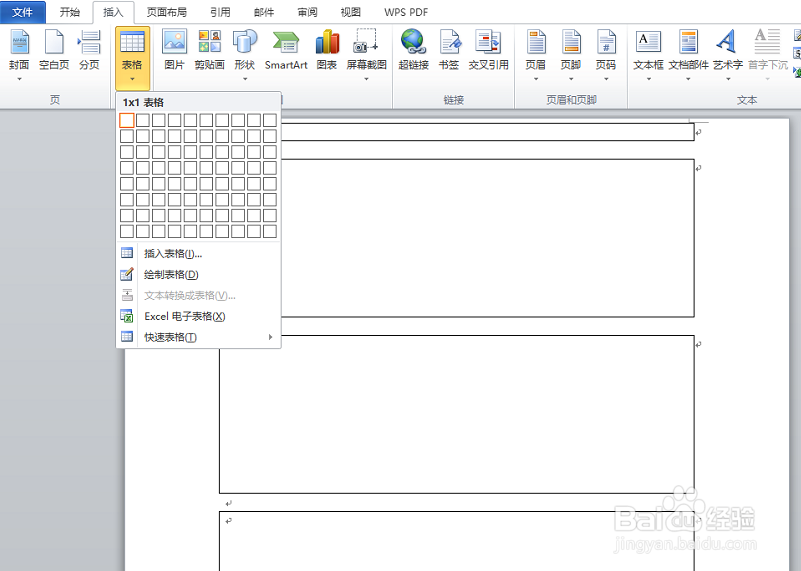Add a 书签 bookmark
Viewport: 801px width, 571px height.
pos(449,49)
